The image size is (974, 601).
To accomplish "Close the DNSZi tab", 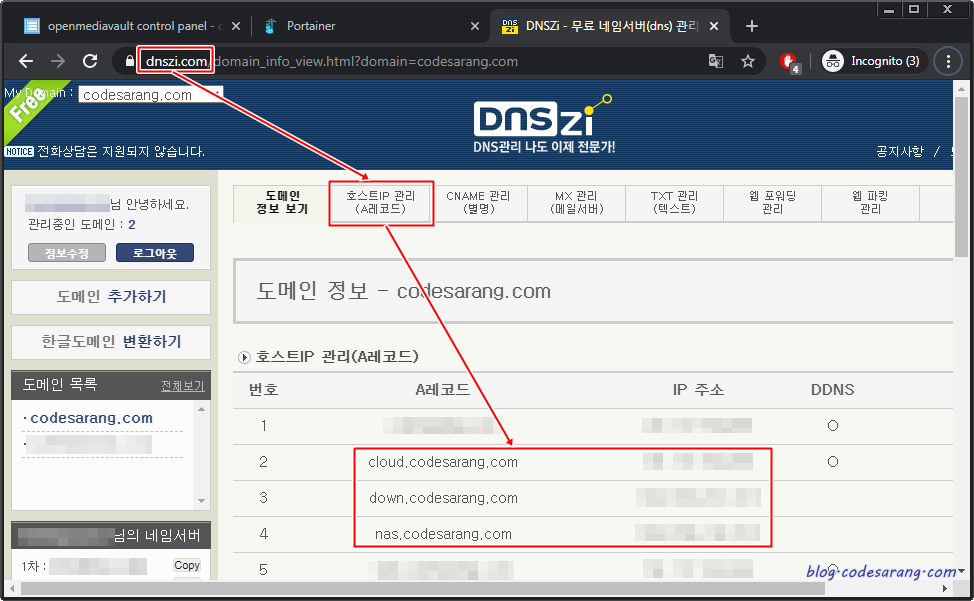I will (714, 26).
